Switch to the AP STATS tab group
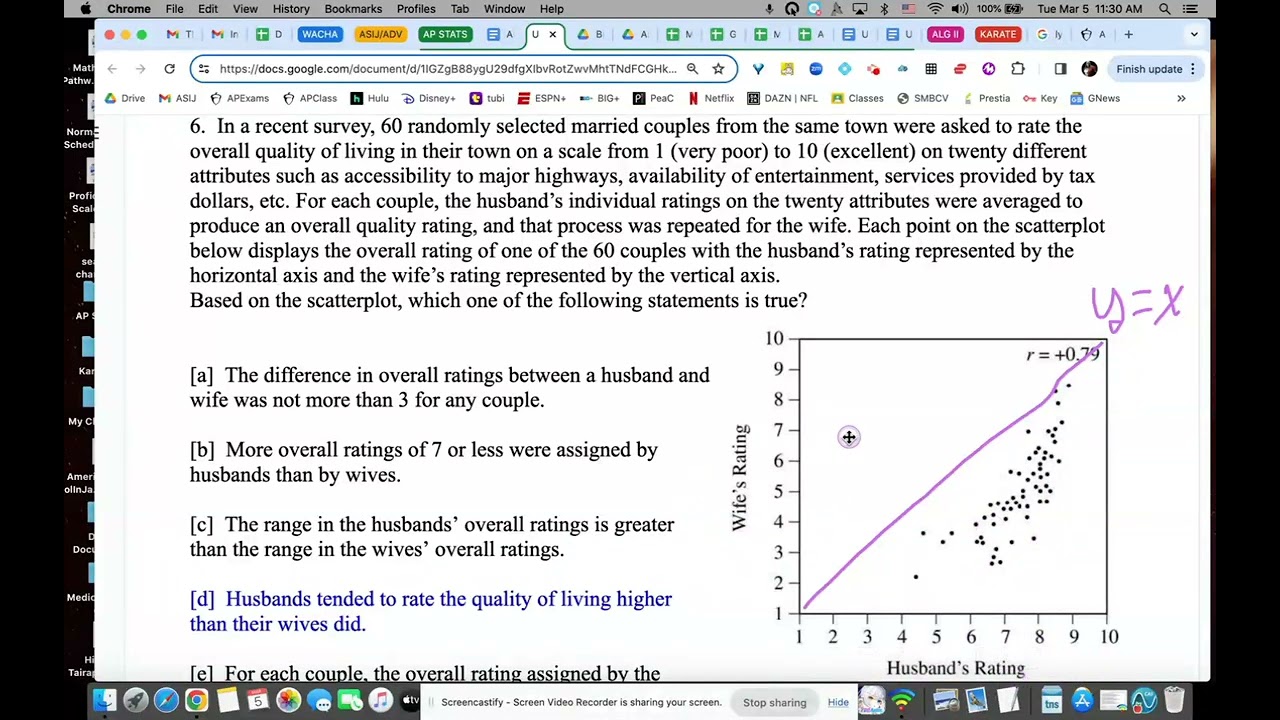The height and width of the screenshot is (720, 1280). tap(445, 34)
